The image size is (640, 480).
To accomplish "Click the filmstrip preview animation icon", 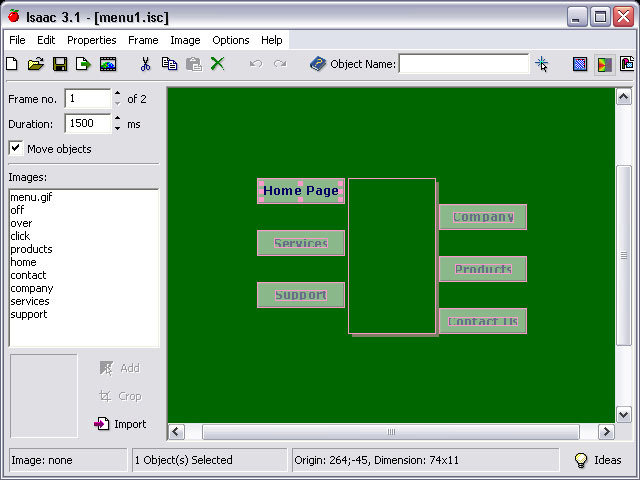I will (108, 64).
